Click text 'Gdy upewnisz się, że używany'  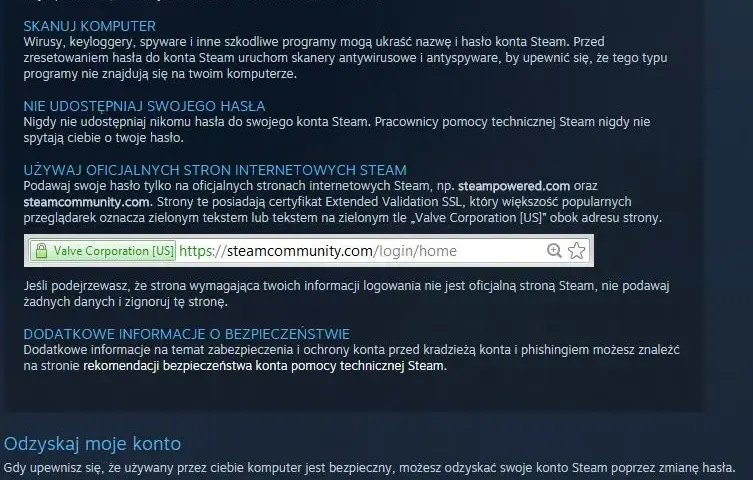click(369, 468)
